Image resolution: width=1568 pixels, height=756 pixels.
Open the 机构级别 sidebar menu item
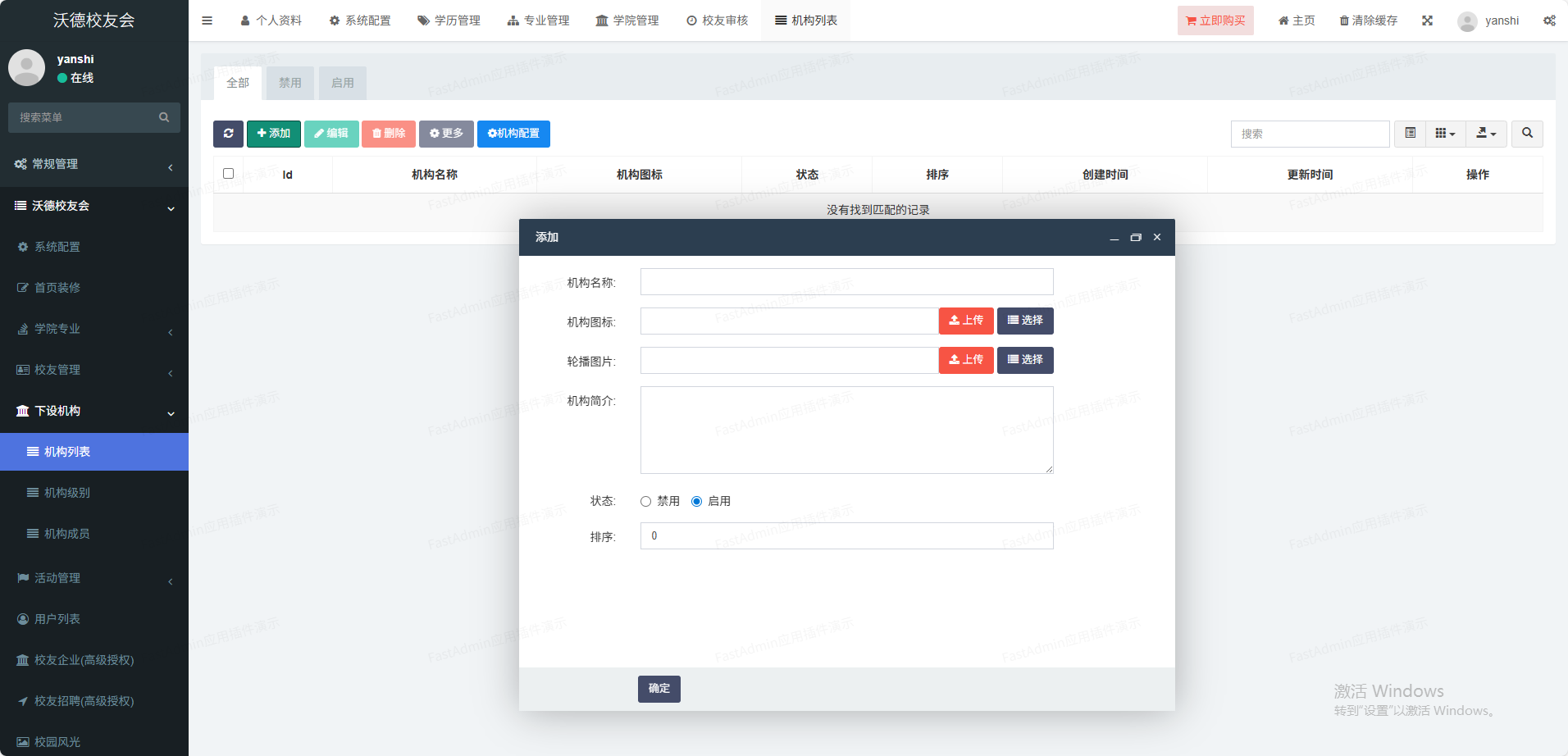pos(67,493)
